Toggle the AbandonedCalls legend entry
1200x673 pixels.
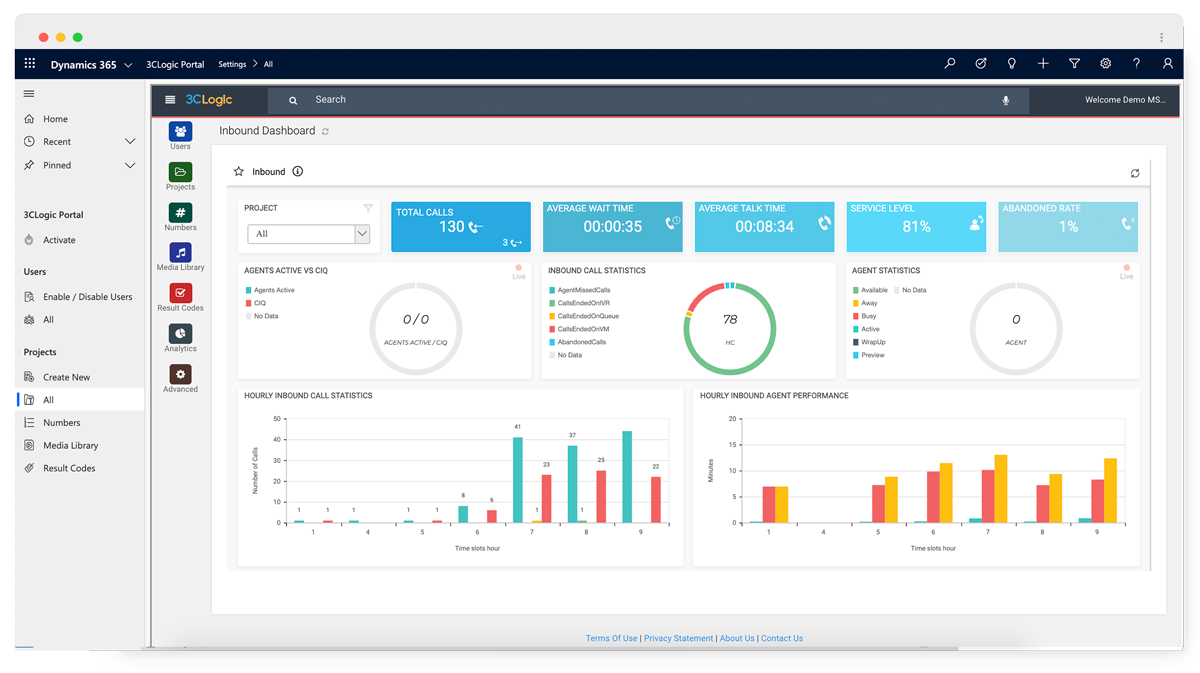click(578, 342)
